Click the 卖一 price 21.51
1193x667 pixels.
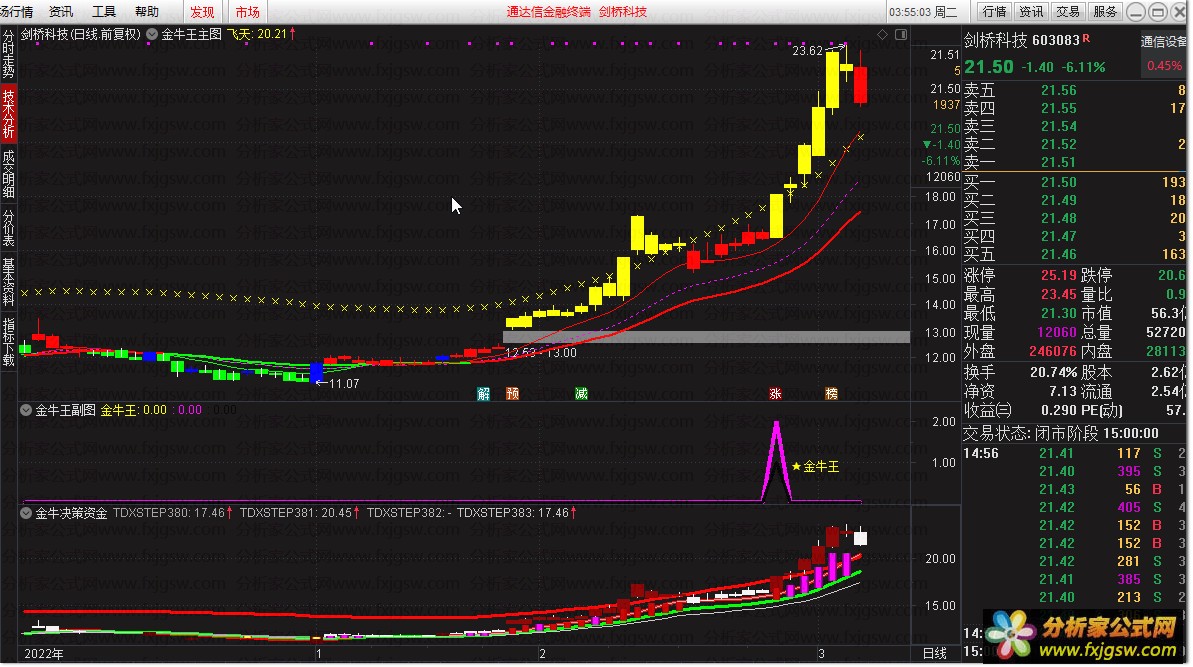point(1058,162)
